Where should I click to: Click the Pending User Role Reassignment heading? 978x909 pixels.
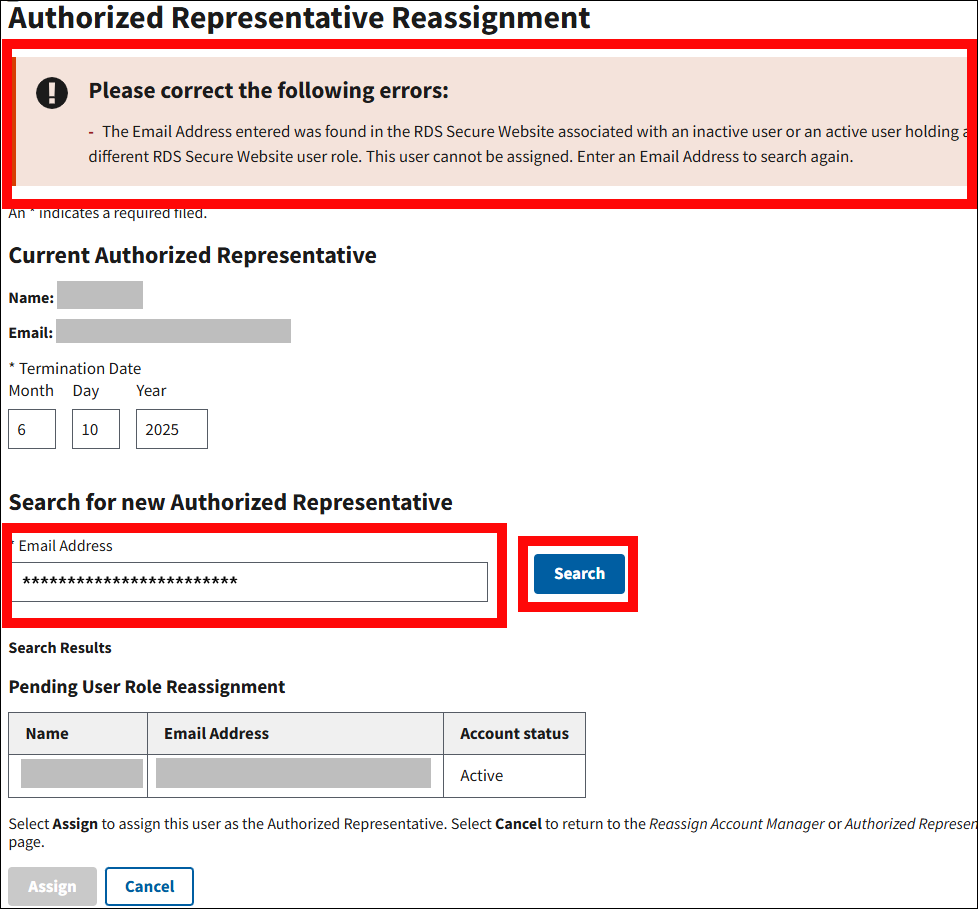[x=147, y=687]
